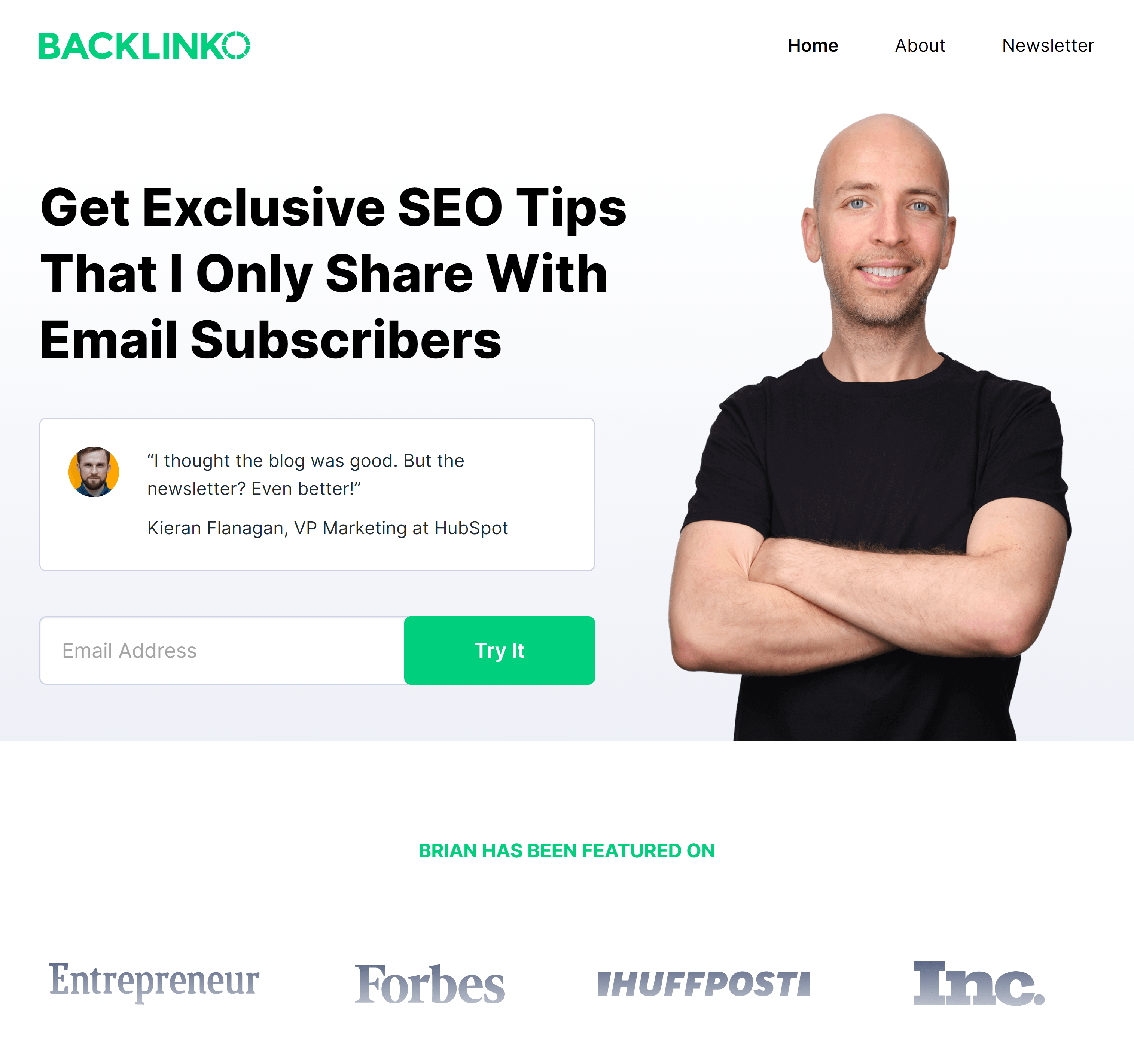Viewport: 1134px width, 1064px height.
Task: Toggle the Home active menu state
Action: point(812,44)
